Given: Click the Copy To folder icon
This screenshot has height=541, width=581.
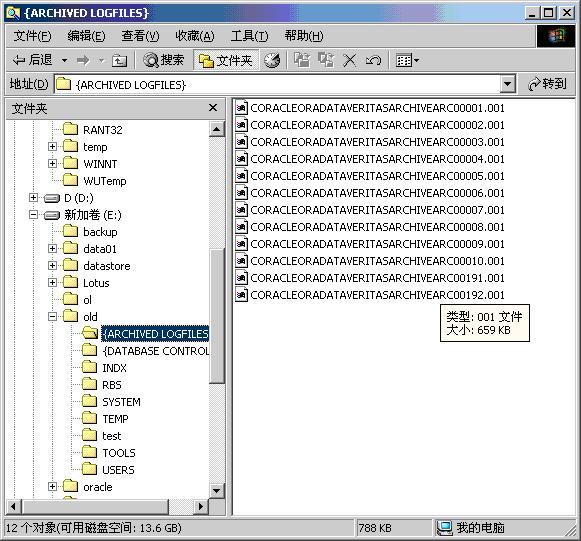Looking at the screenshot, I should [x=326, y=60].
